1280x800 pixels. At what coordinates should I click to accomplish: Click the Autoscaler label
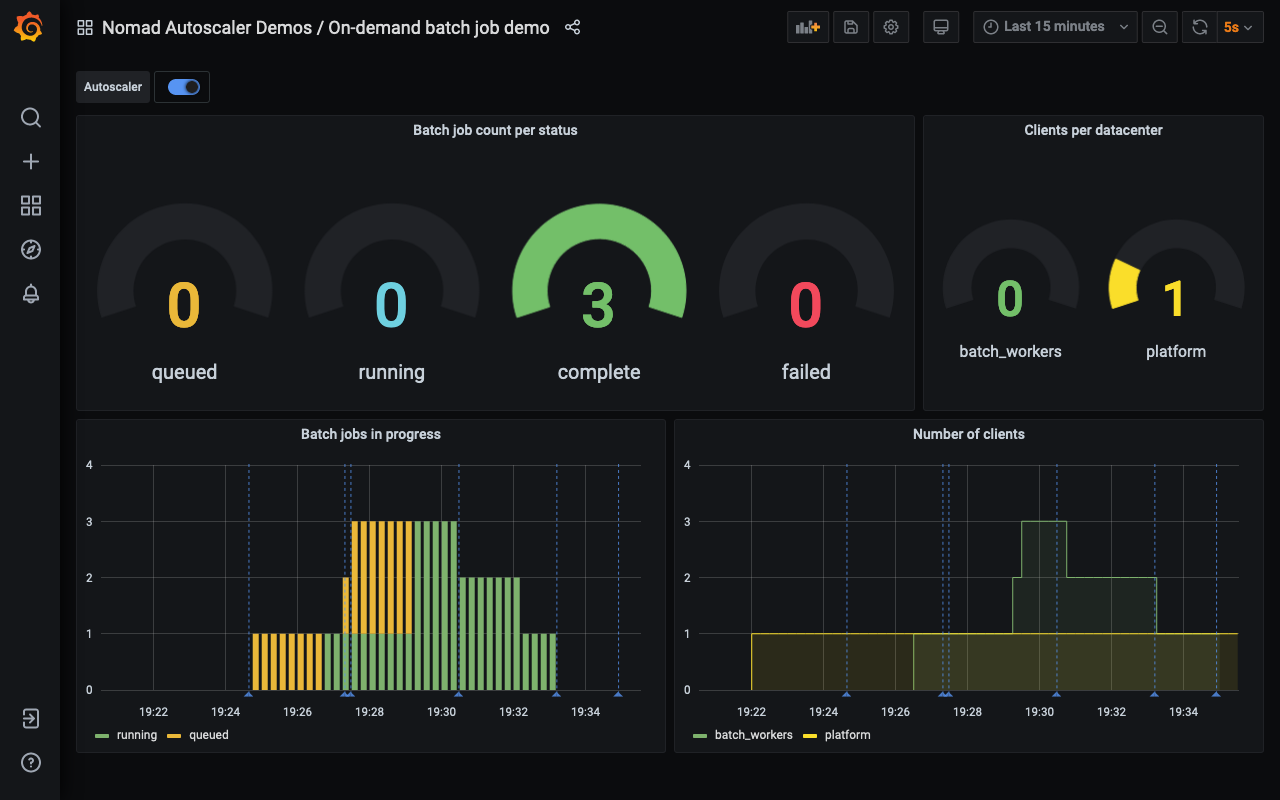point(113,87)
